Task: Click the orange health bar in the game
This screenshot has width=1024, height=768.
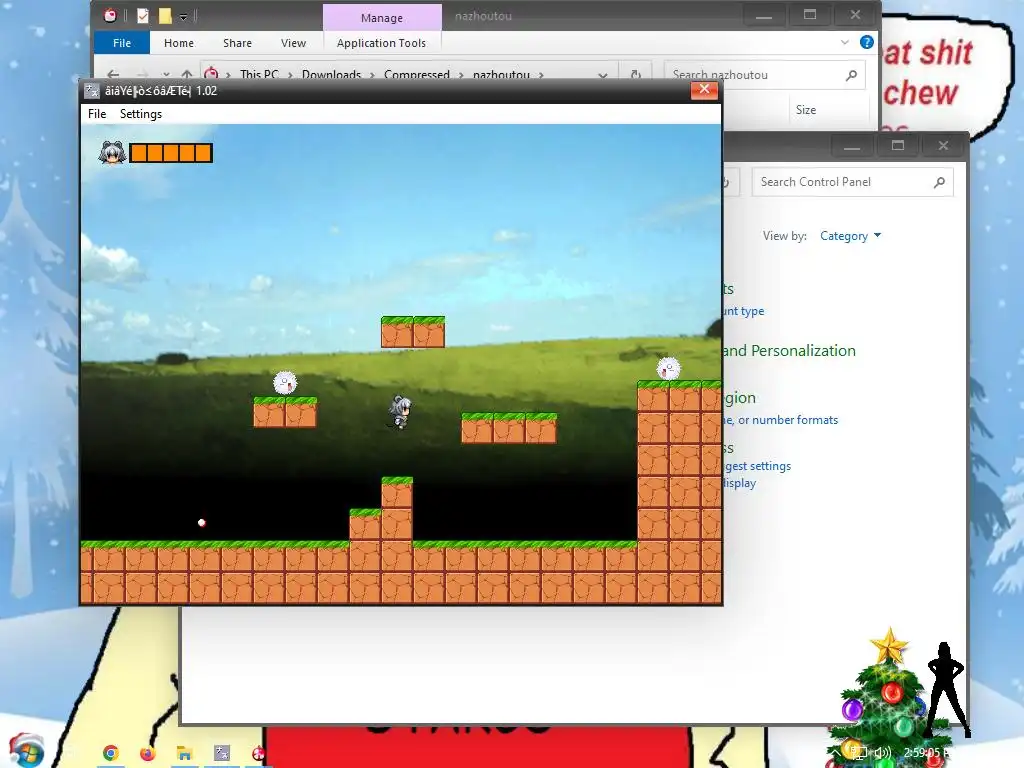Action: tap(171, 153)
